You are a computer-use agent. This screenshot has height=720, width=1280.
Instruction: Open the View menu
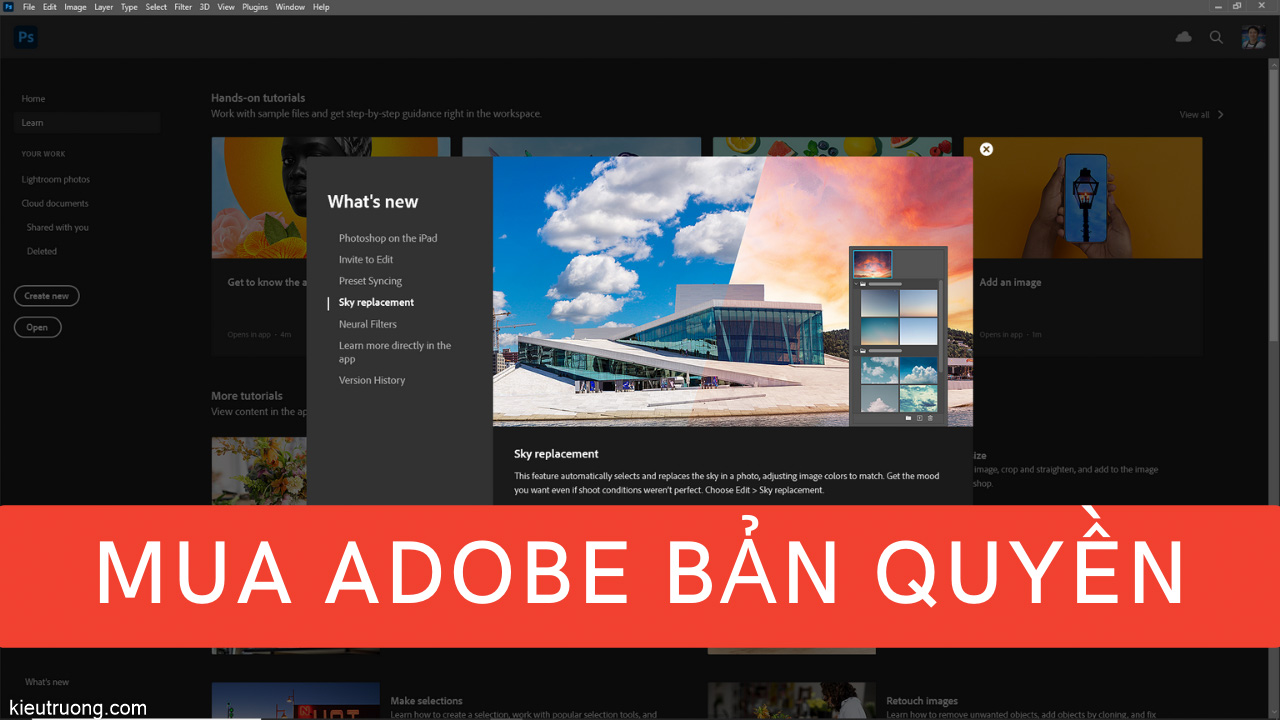click(x=226, y=7)
